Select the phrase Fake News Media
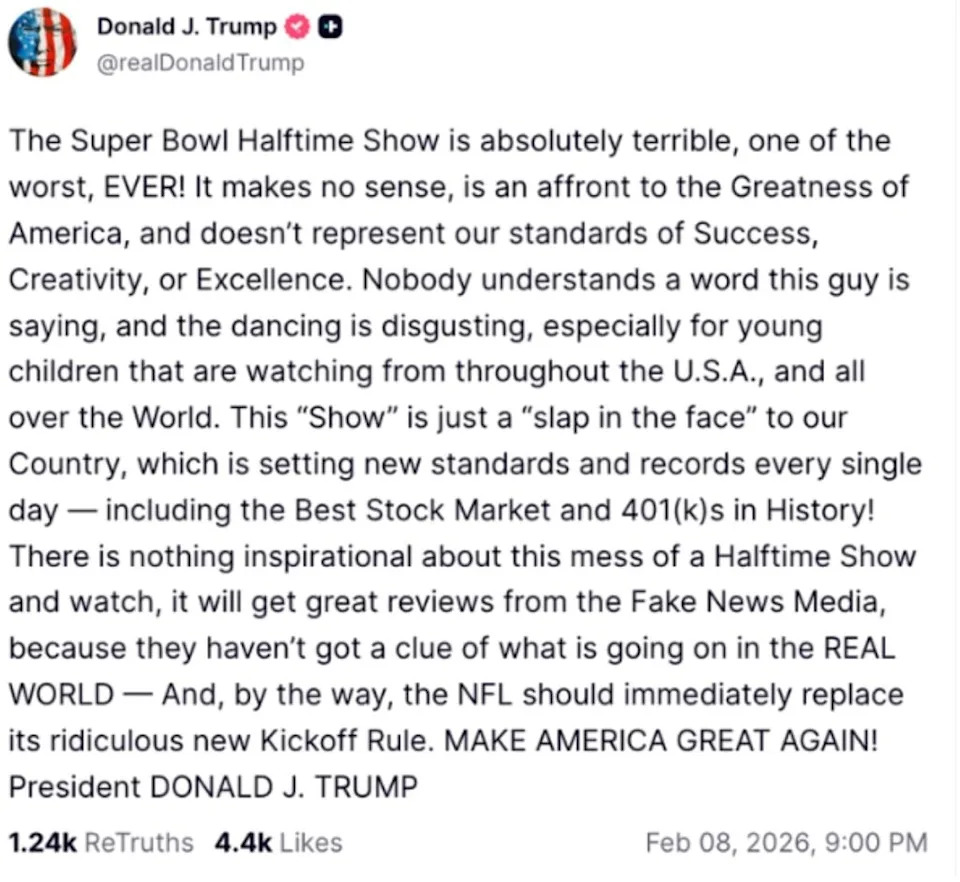 [756, 601]
